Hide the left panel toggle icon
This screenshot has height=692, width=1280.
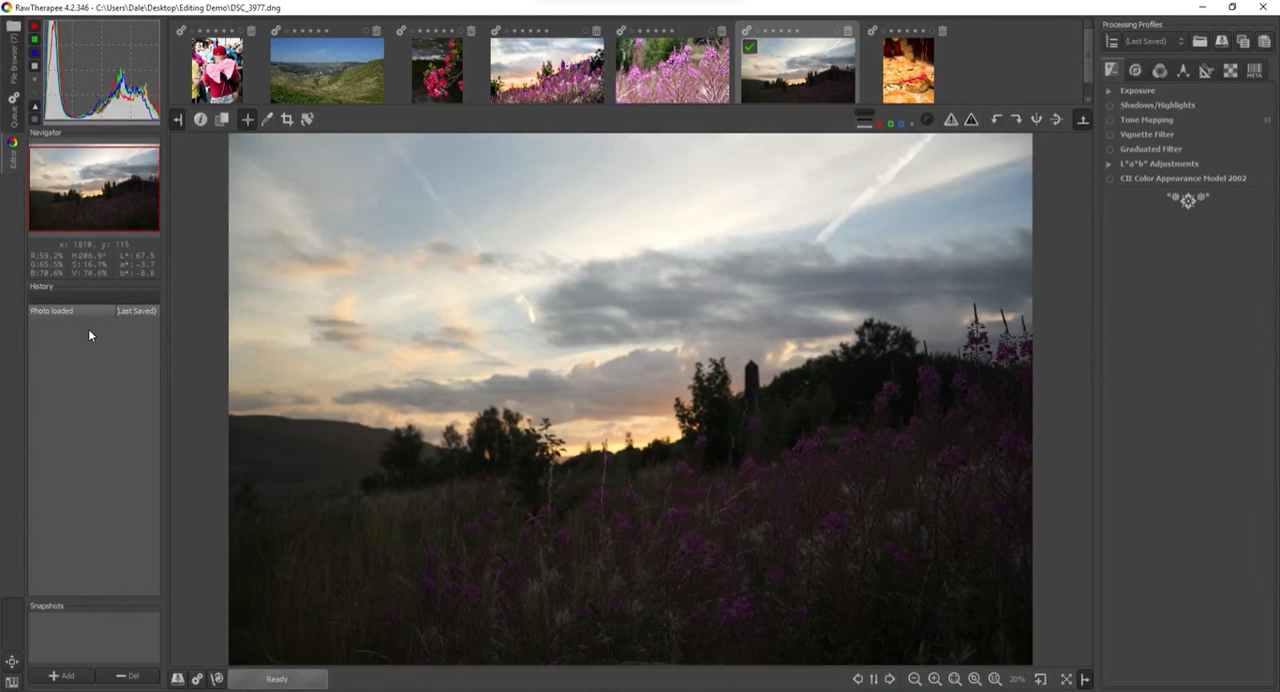pos(178,119)
